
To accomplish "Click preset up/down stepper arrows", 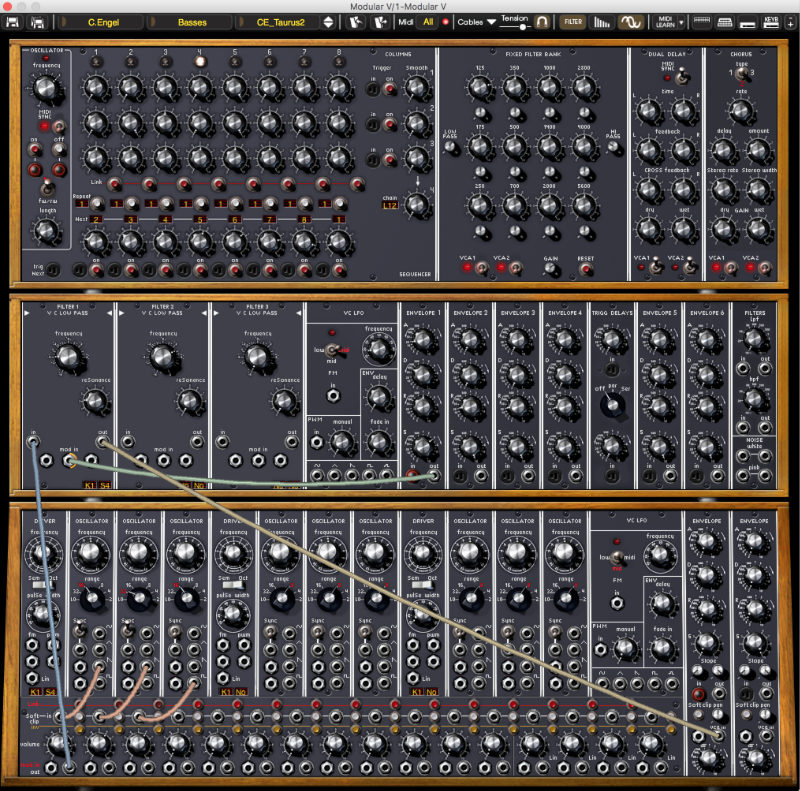I will pyautogui.click(x=329, y=22).
